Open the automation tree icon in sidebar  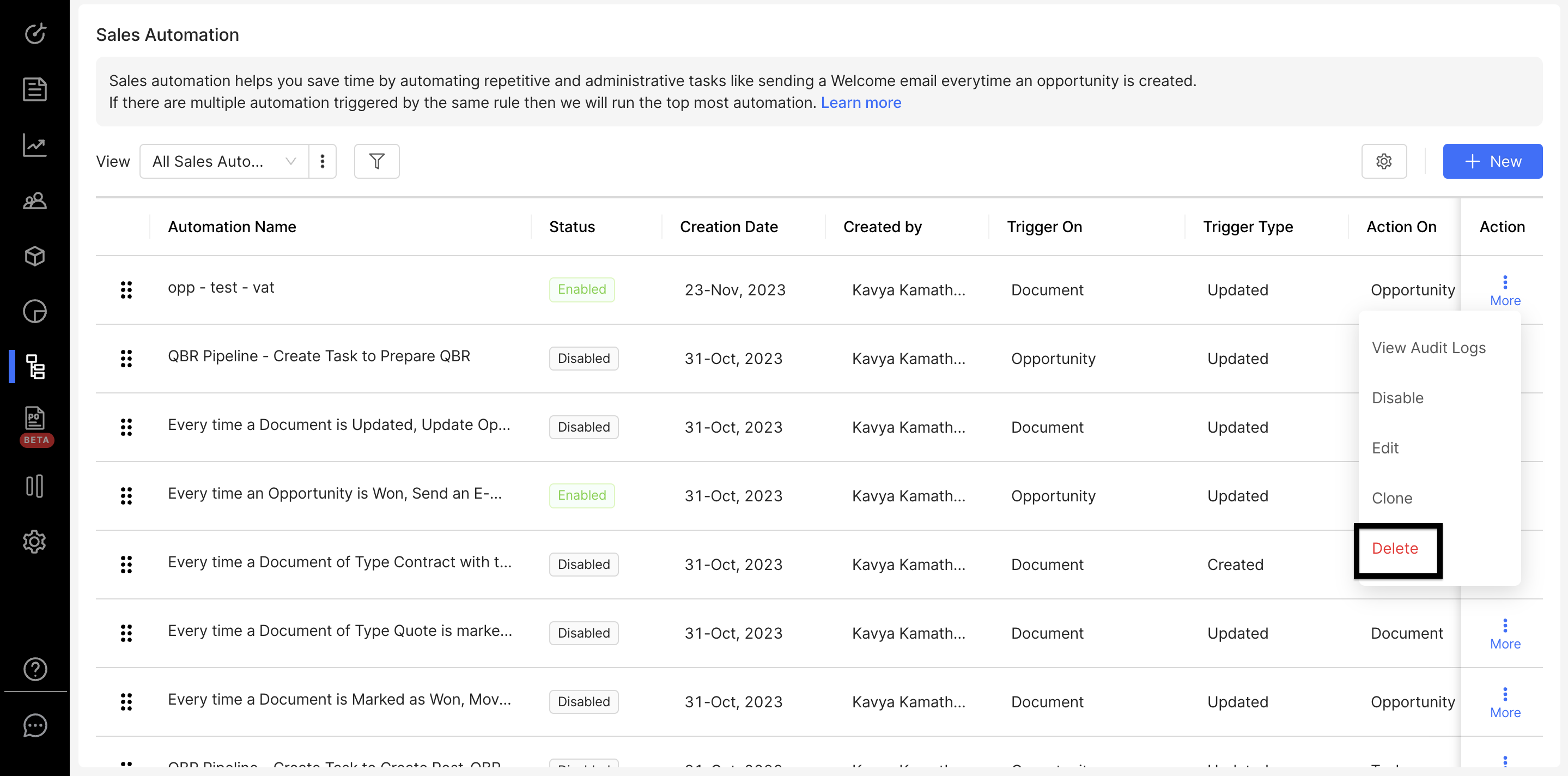click(x=35, y=366)
